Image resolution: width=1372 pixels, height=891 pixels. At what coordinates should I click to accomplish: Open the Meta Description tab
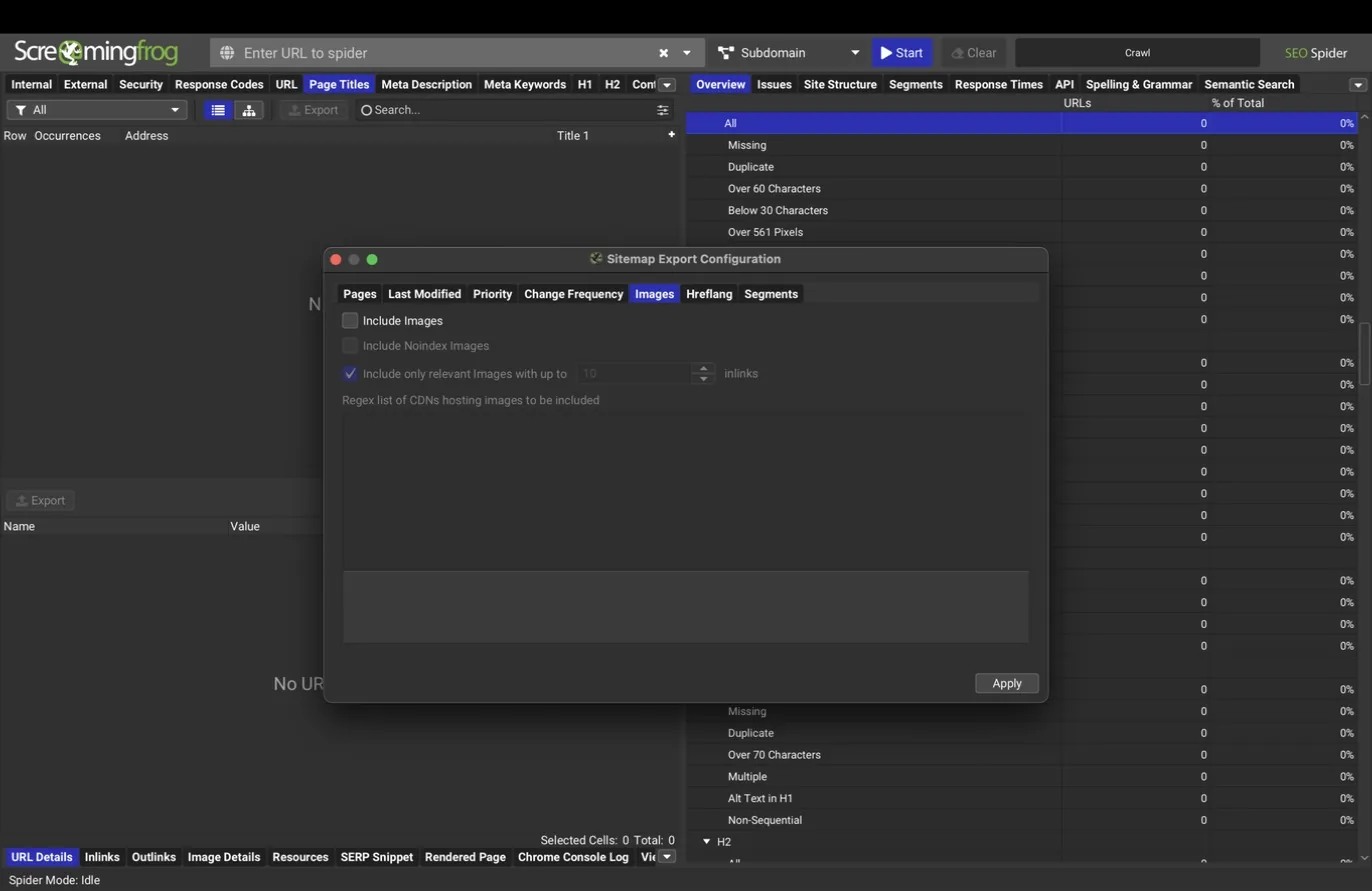coord(426,85)
